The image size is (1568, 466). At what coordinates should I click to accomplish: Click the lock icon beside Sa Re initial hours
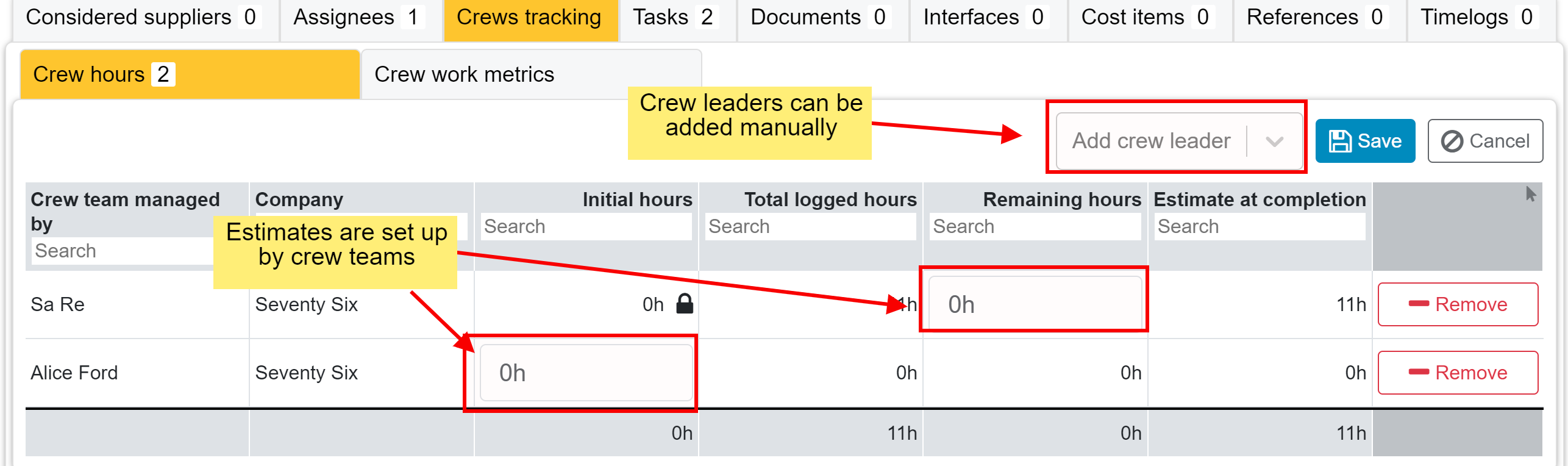(x=685, y=303)
